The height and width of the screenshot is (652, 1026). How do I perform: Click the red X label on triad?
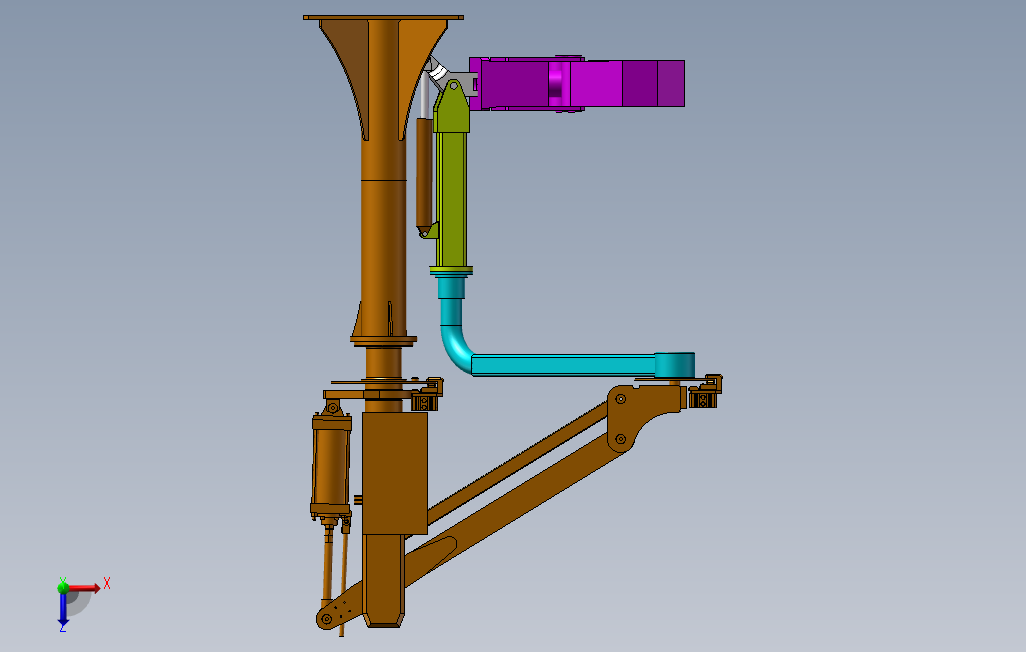[107, 583]
